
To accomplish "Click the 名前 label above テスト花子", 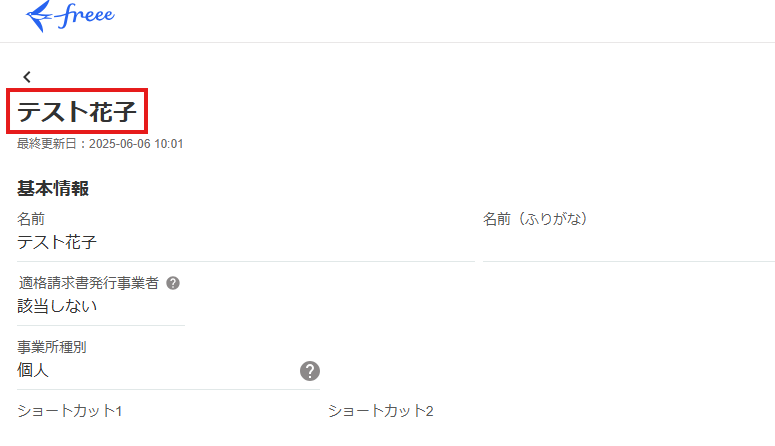I will (x=31, y=219).
